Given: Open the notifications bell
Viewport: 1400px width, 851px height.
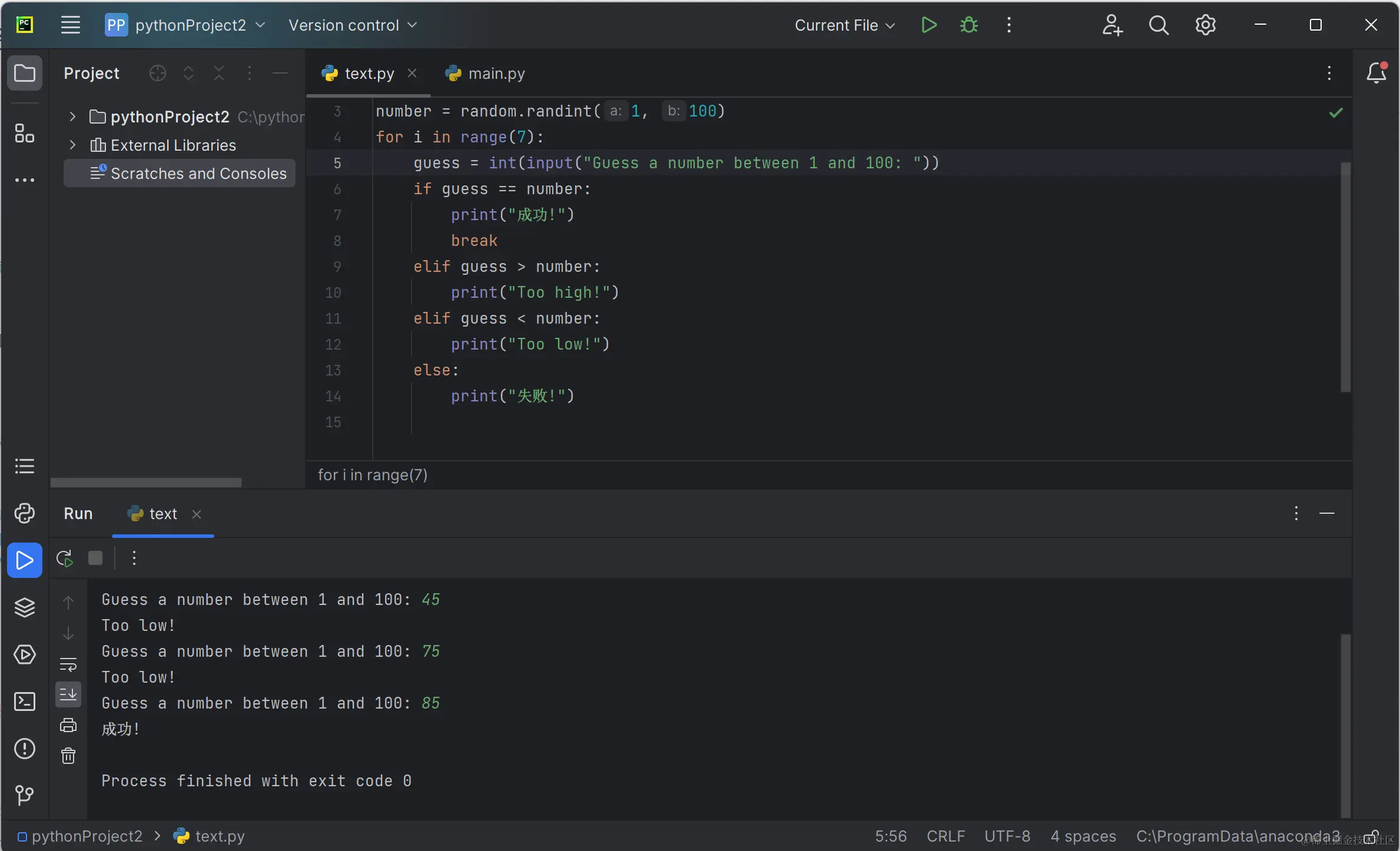Looking at the screenshot, I should (1376, 74).
